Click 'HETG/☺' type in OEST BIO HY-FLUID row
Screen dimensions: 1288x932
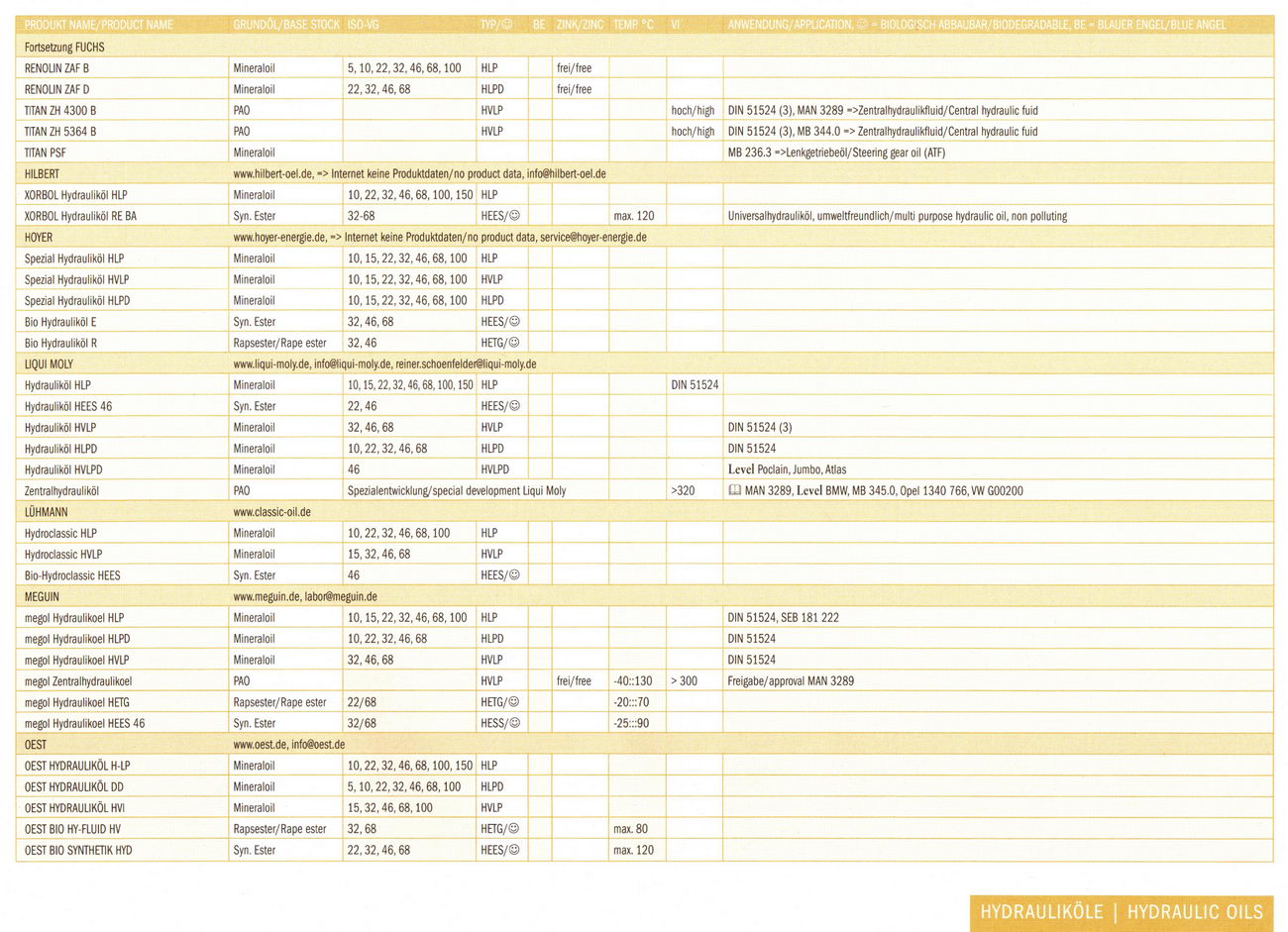500,829
